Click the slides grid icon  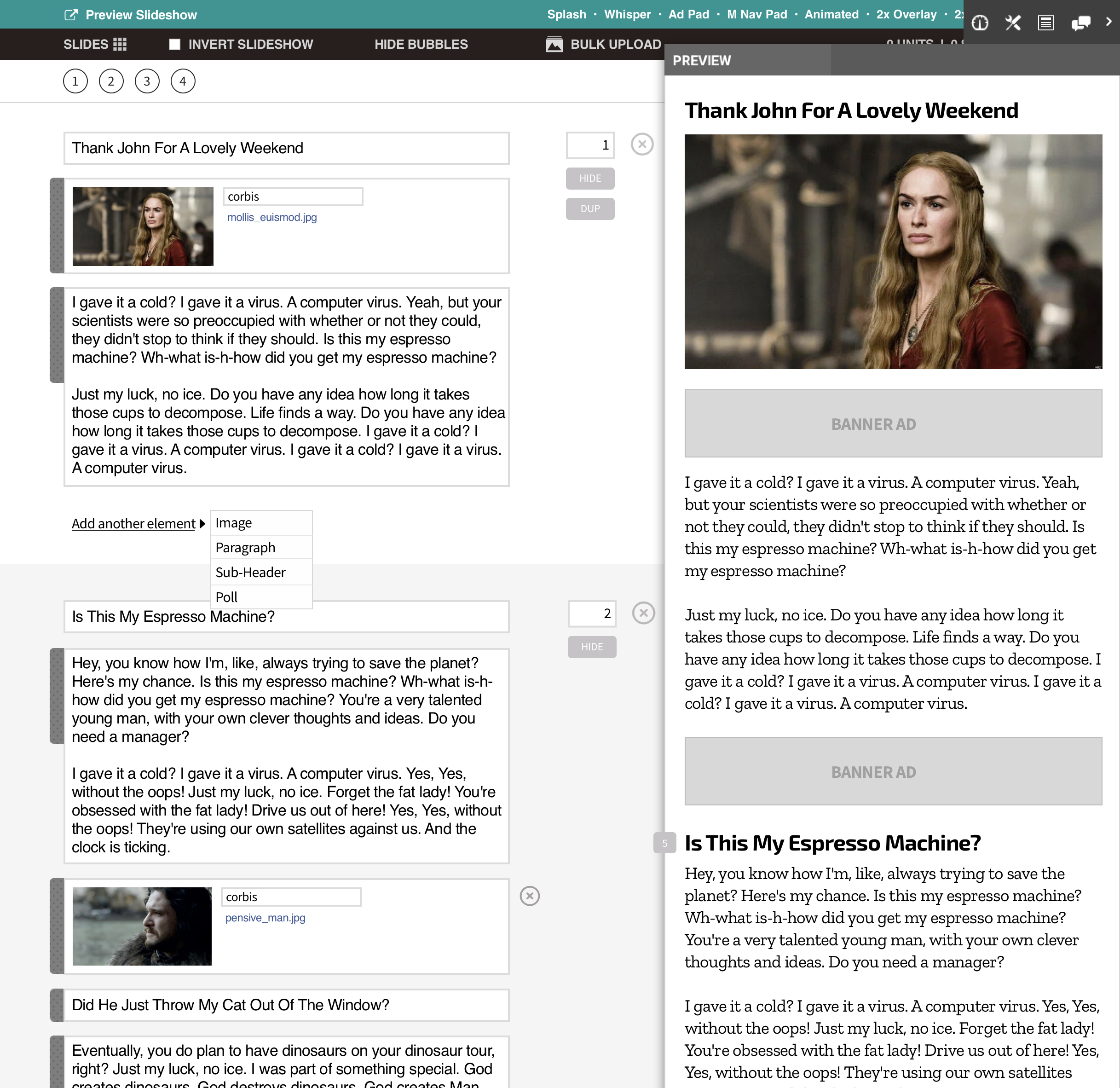pos(120,44)
